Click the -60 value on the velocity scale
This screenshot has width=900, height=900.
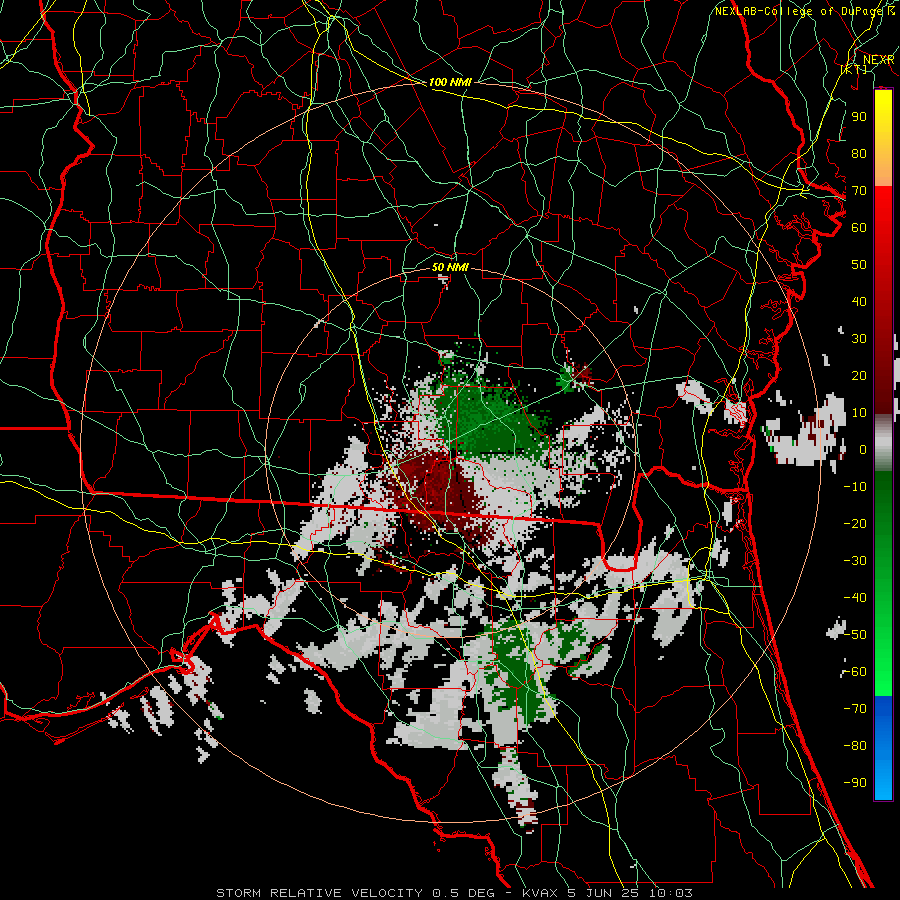[855, 672]
